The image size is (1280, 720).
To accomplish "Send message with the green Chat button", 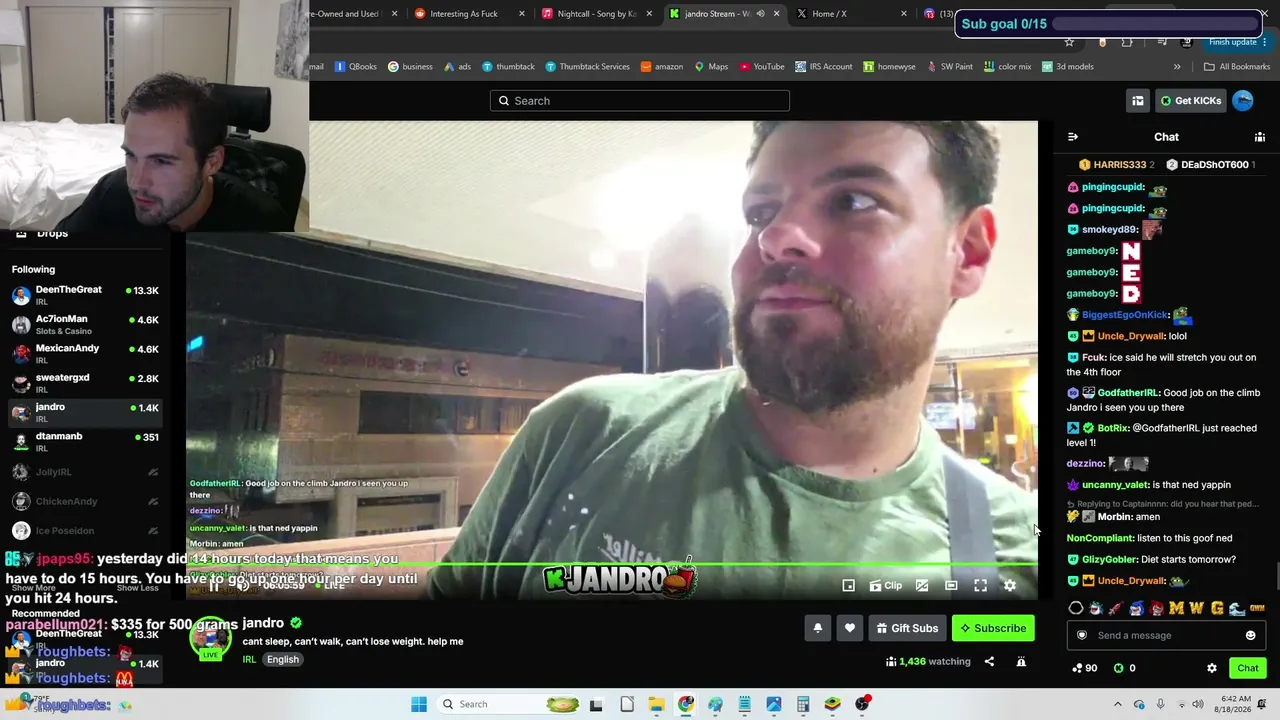I will point(1248,668).
